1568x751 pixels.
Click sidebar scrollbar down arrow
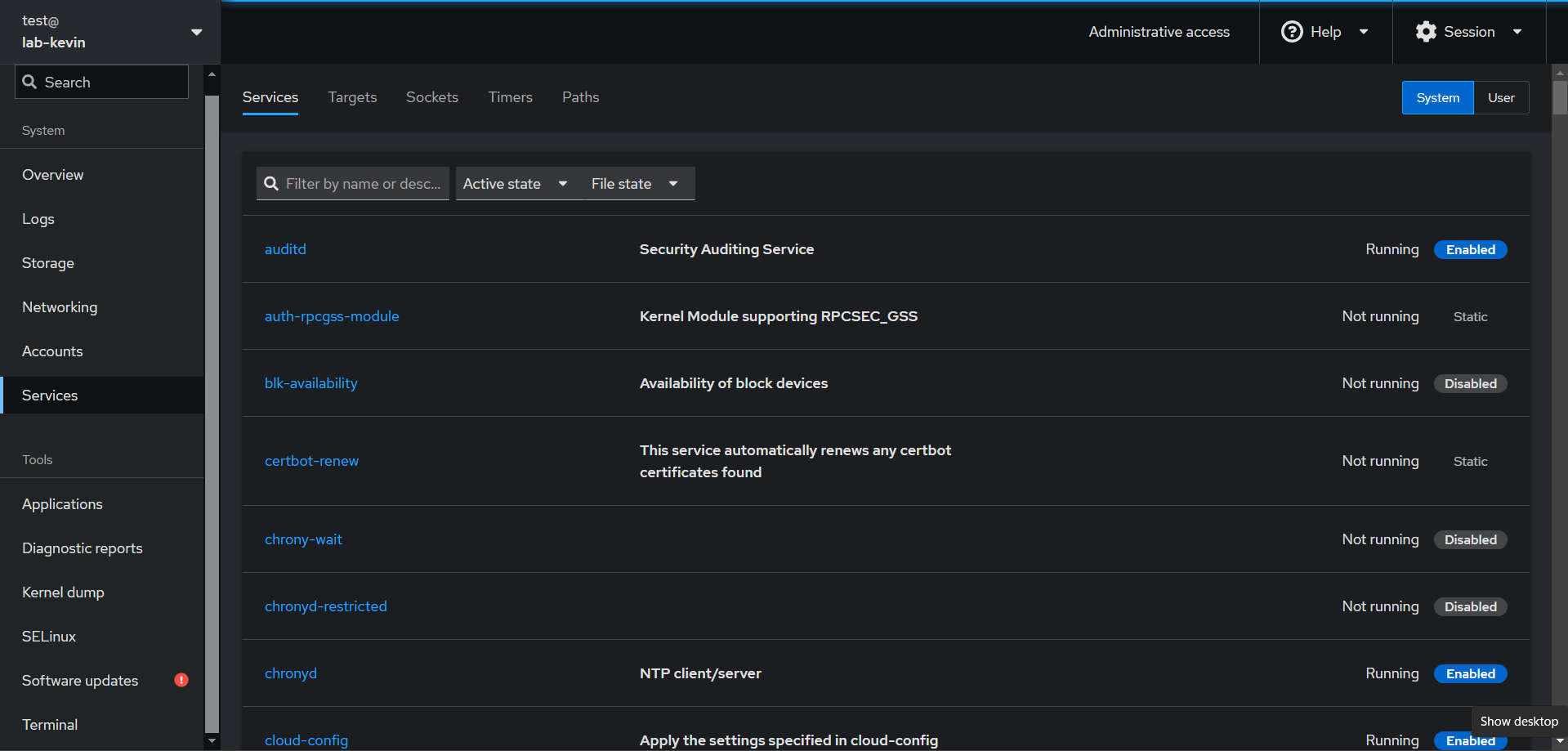pos(212,740)
